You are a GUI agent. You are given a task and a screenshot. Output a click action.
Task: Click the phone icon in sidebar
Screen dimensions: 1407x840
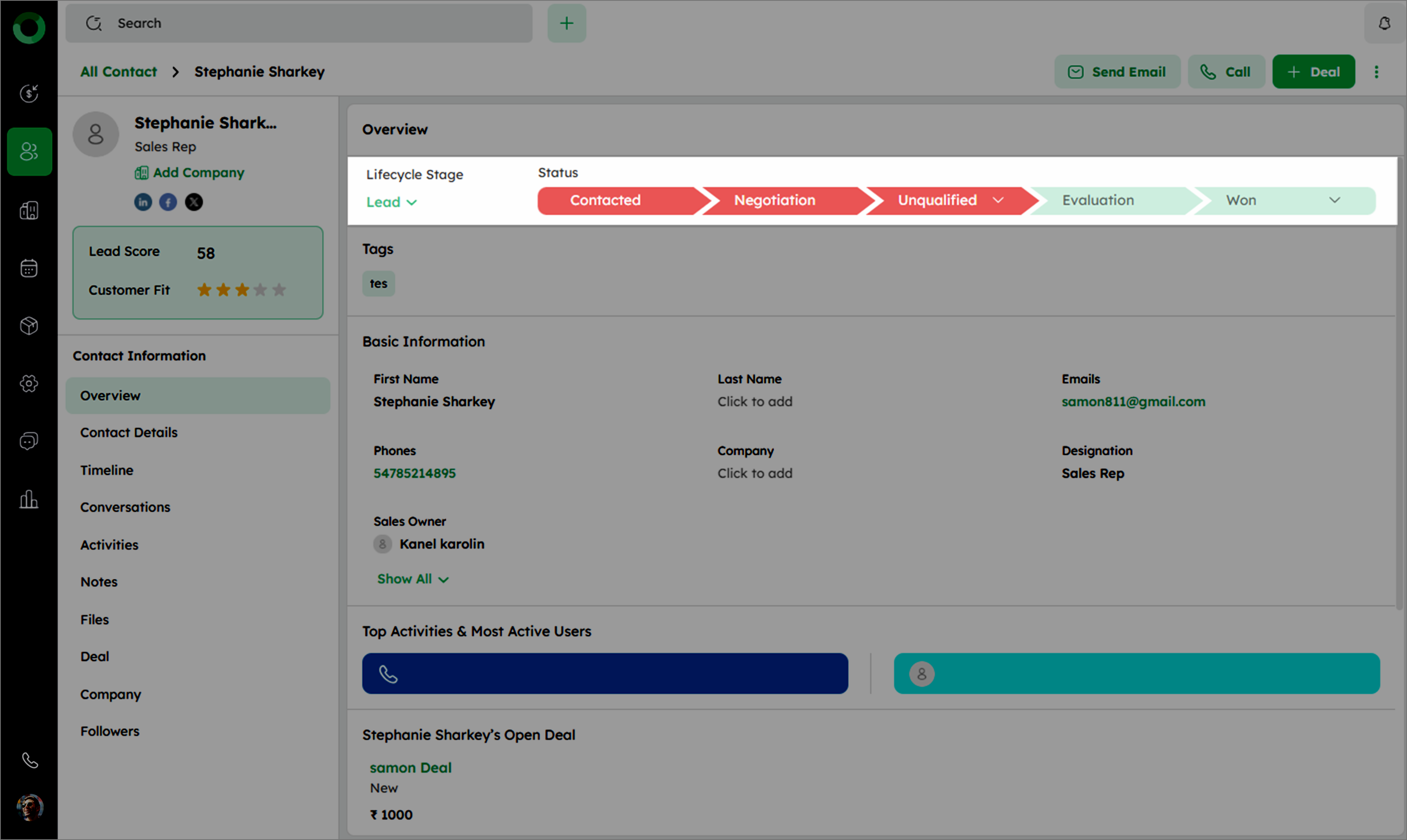point(30,760)
